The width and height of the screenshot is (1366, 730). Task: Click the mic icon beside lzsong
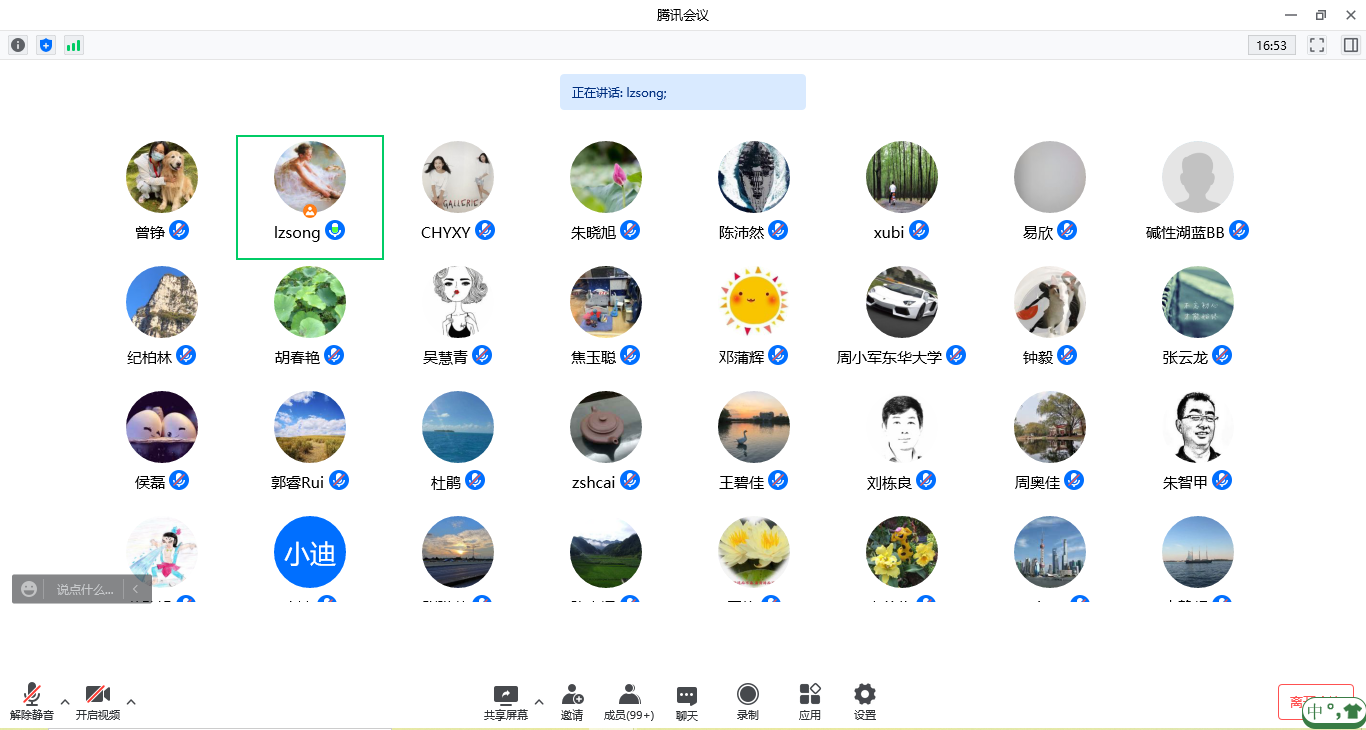336,231
